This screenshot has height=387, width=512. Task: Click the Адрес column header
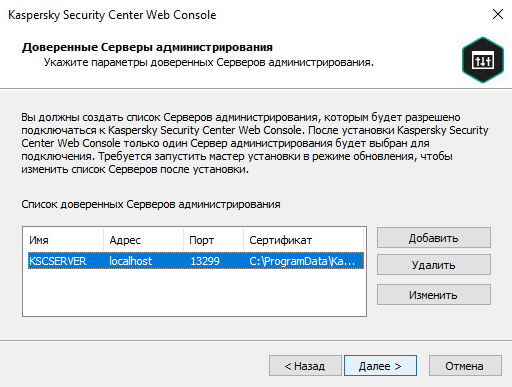[143, 240]
